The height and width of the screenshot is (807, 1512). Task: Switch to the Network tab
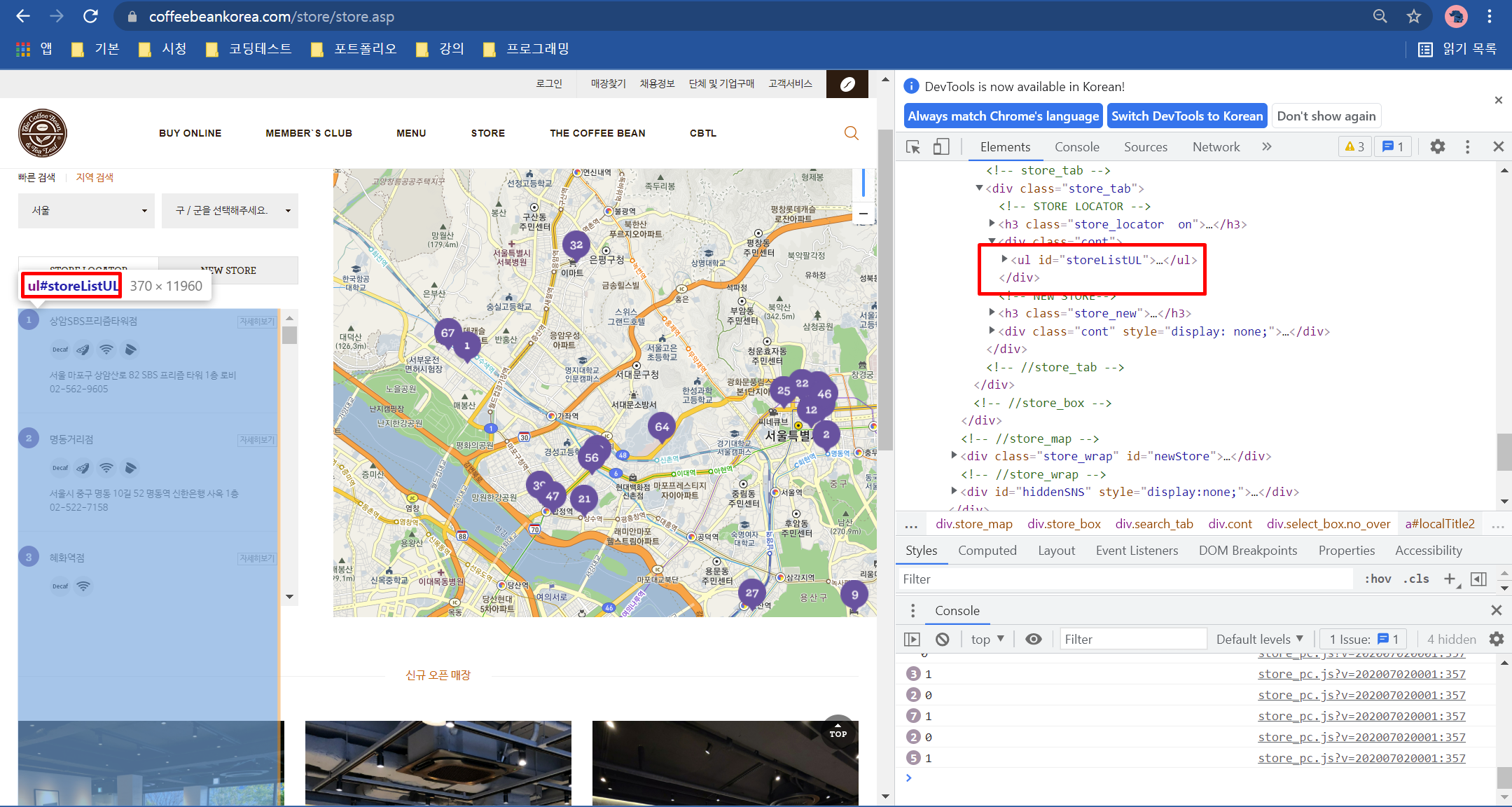coord(1216,147)
